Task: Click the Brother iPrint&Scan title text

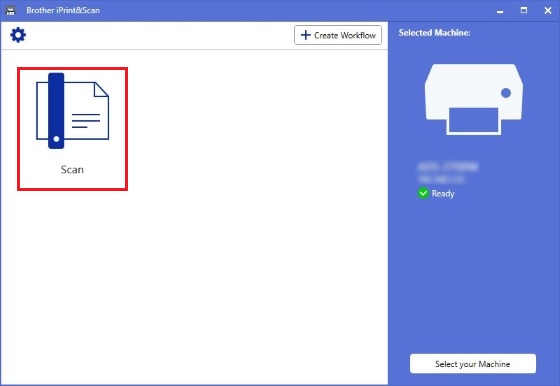Action: (x=63, y=10)
